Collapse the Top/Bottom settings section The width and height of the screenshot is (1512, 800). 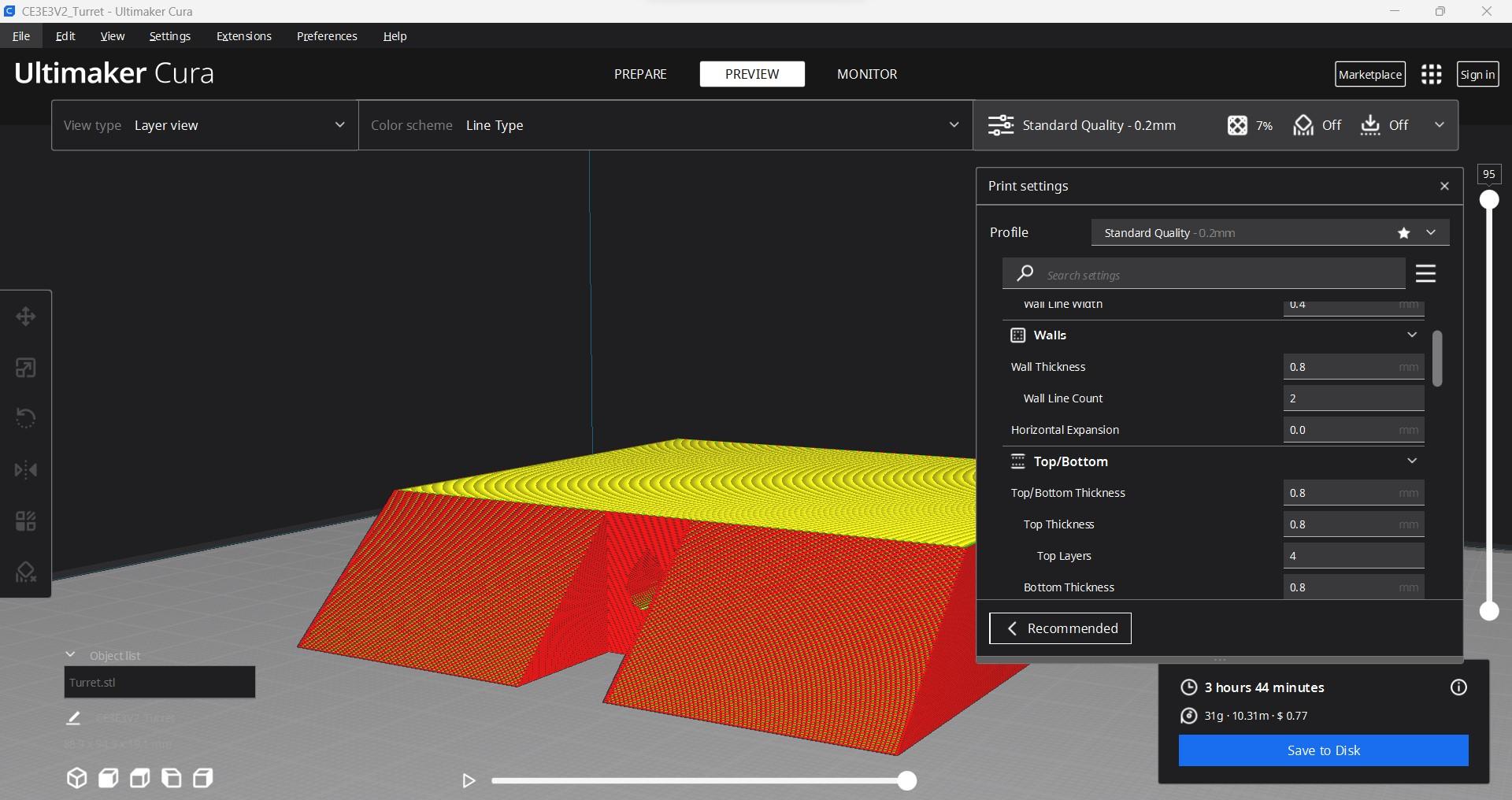click(1411, 461)
